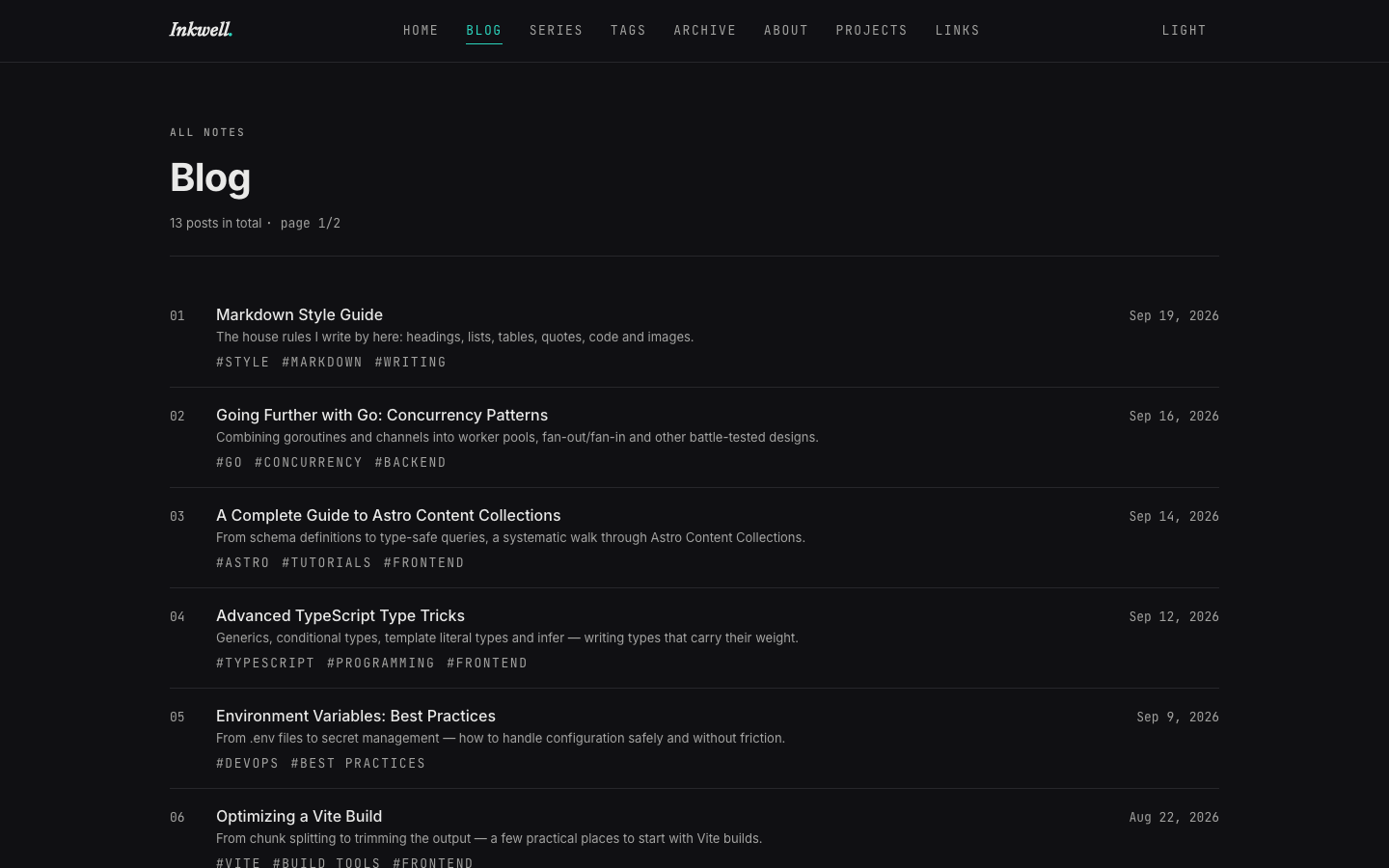Click the date Sep 12, 2026
This screenshot has height=868, width=1389.
(x=1174, y=617)
